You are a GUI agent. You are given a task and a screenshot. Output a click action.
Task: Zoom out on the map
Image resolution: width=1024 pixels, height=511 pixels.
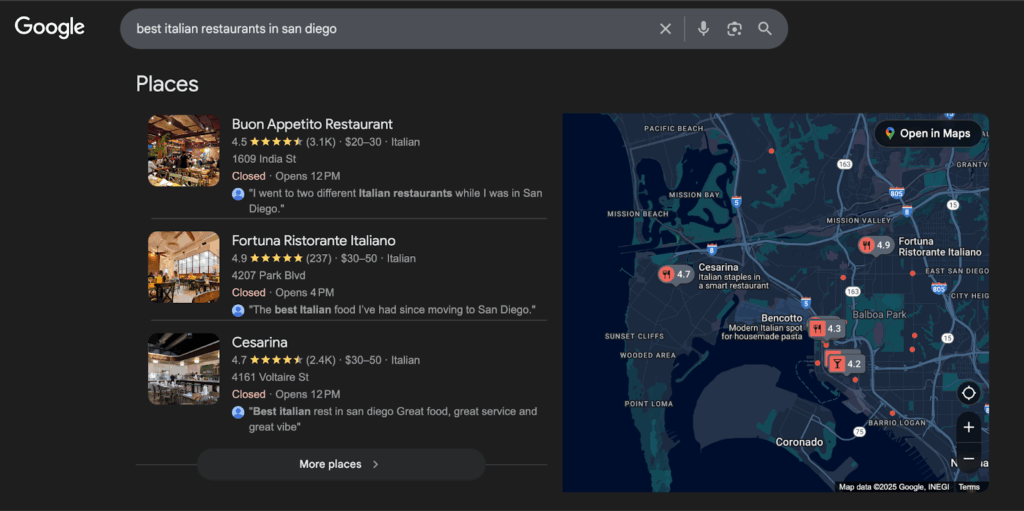(x=967, y=459)
